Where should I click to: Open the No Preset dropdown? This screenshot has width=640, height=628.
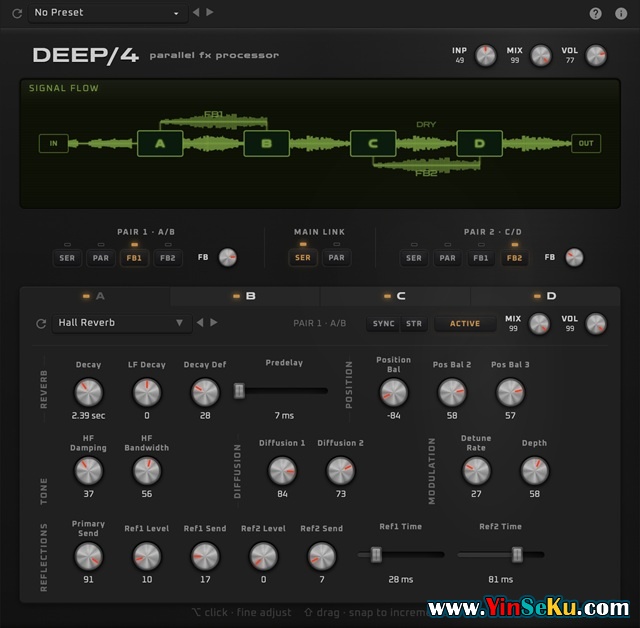pos(106,13)
